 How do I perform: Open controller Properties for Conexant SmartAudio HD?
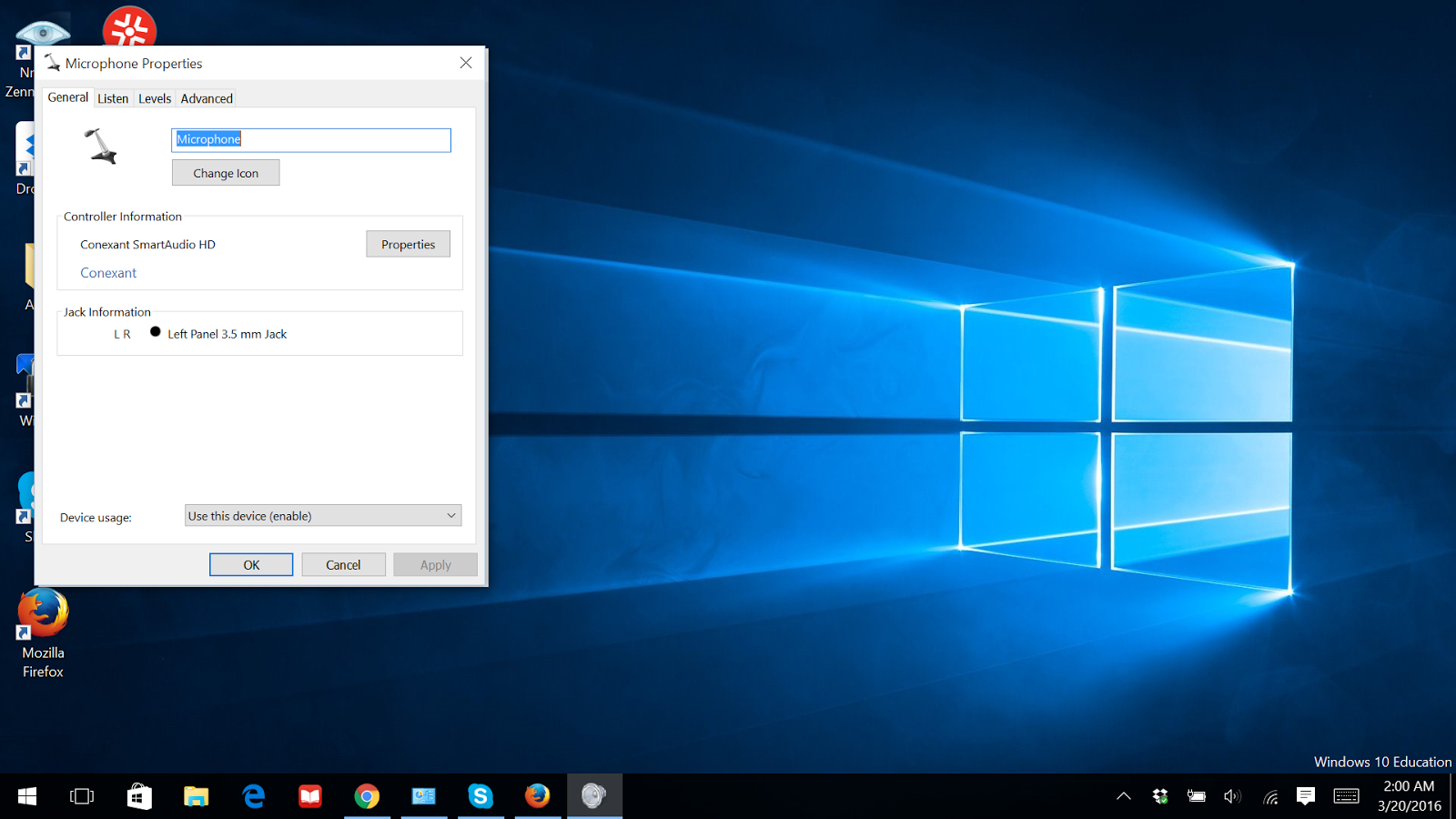(408, 244)
